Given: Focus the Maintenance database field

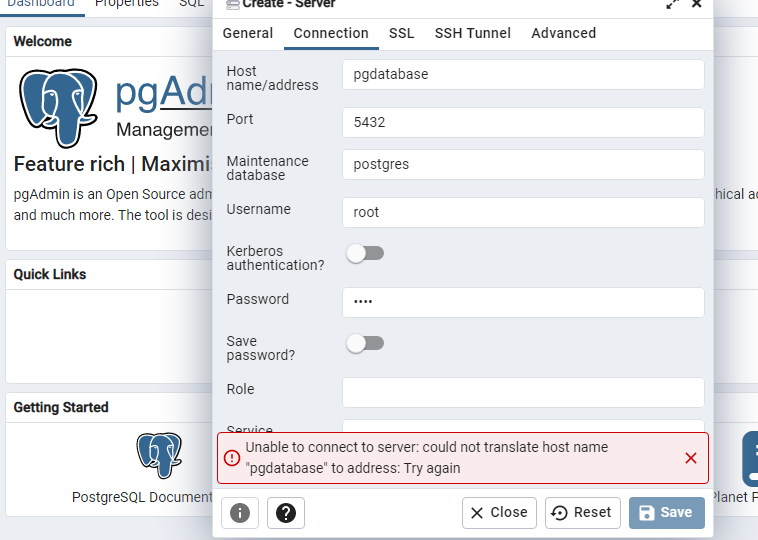Looking at the screenshot, I should tap(523, 164).
